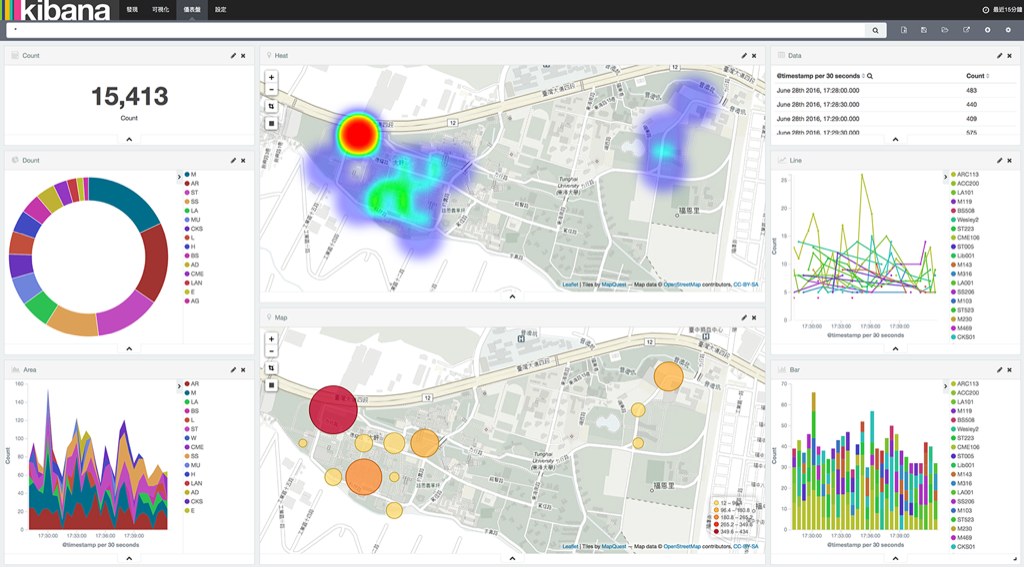Switch to the 可視化 visualize tab

pyautogui.click(x=161, y=9)
